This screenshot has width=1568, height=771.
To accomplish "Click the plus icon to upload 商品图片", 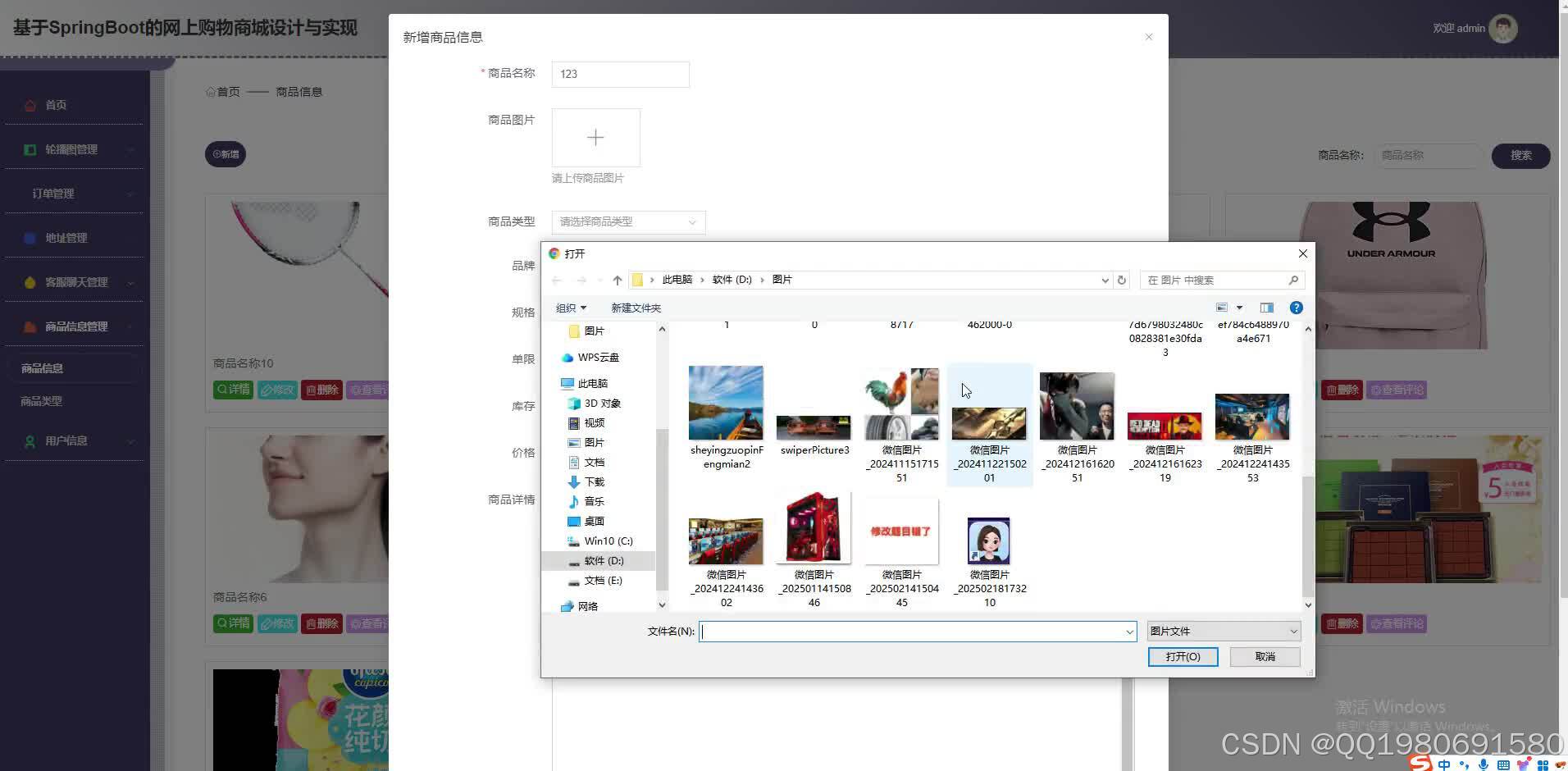I will click(595, 137).
